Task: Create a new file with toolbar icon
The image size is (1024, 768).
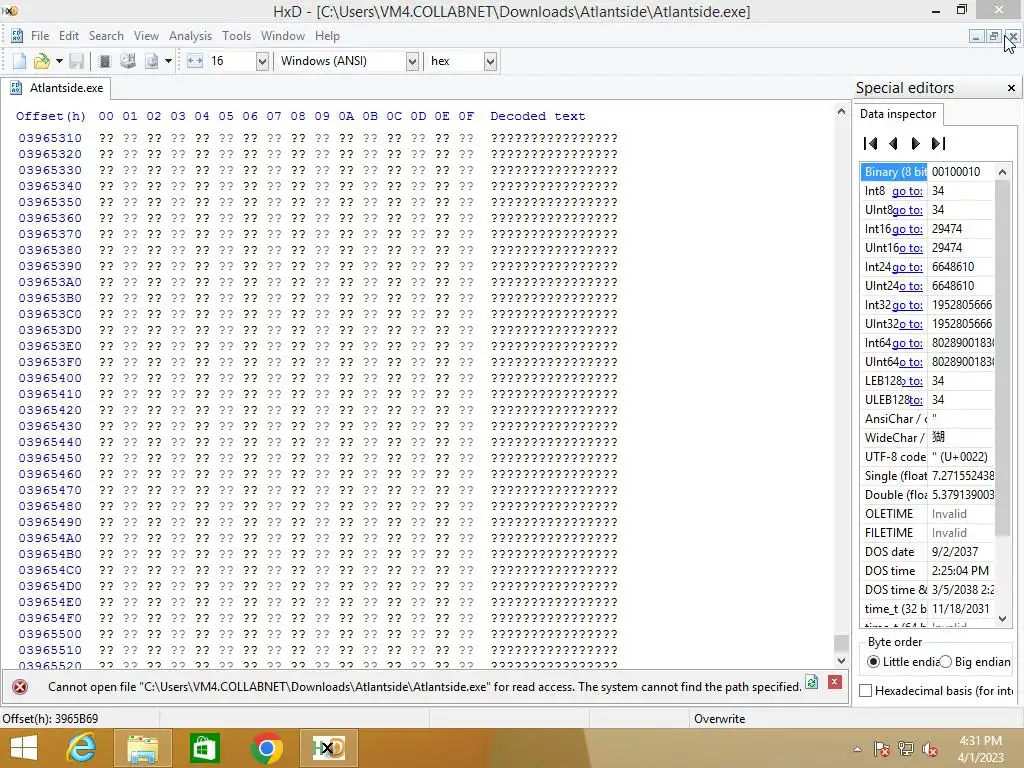Action: pyautogui.click(x=19, y=61)
